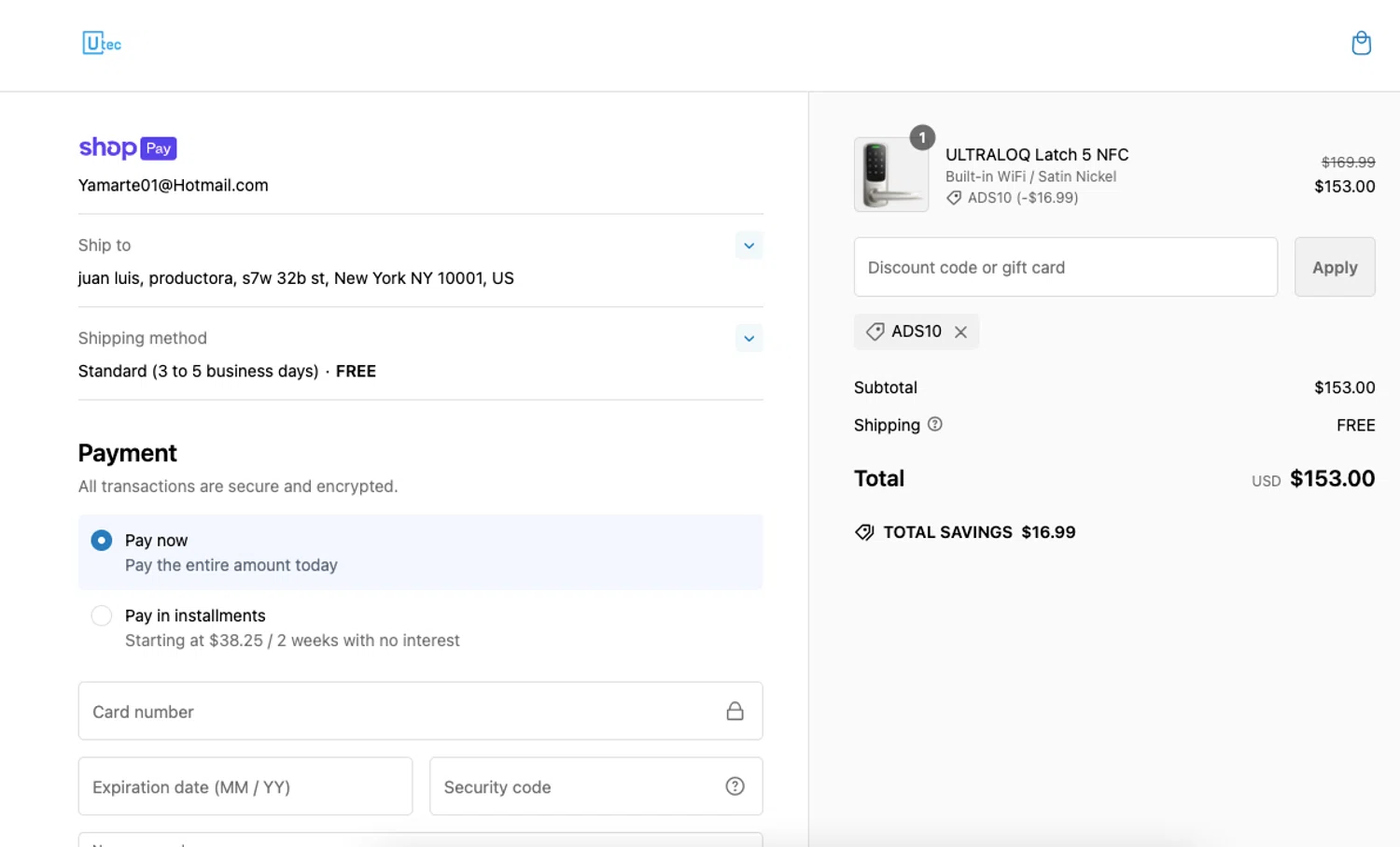The image size is (1400, 847).
Task: Focus the Card number field
Action: click(420, 712)
